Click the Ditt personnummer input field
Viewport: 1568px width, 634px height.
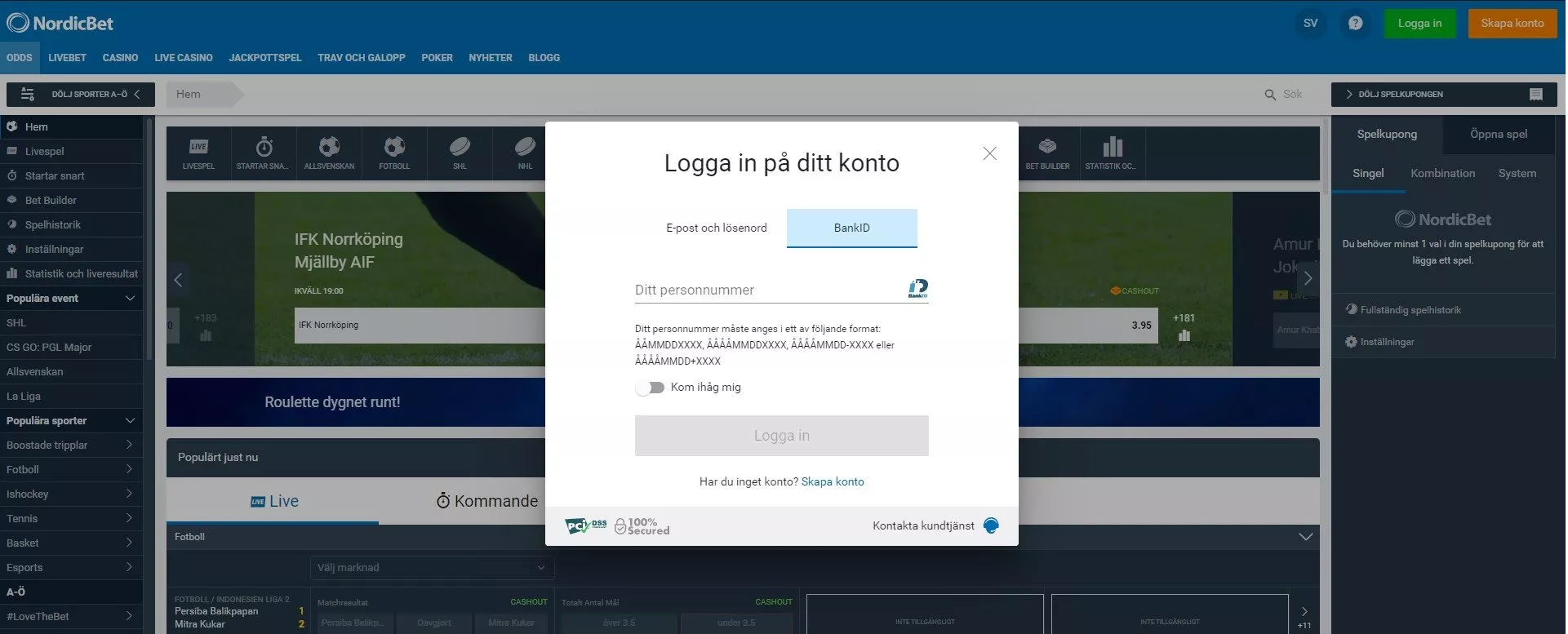click(x=782, y=290)
